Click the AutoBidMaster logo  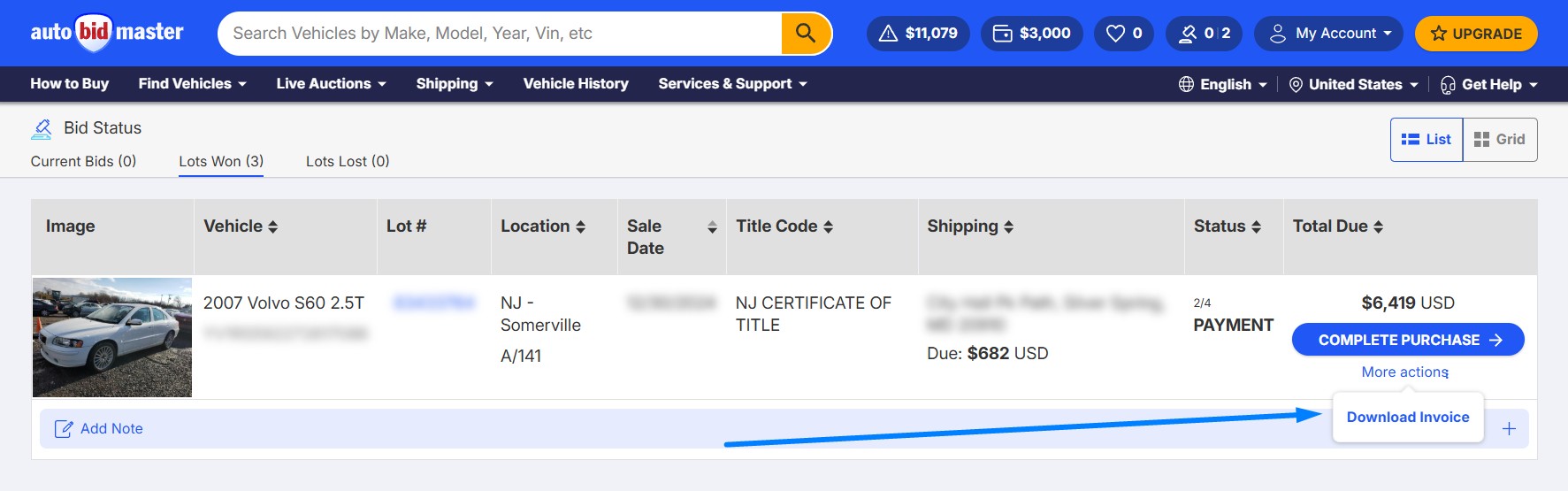tap(107, 34)
